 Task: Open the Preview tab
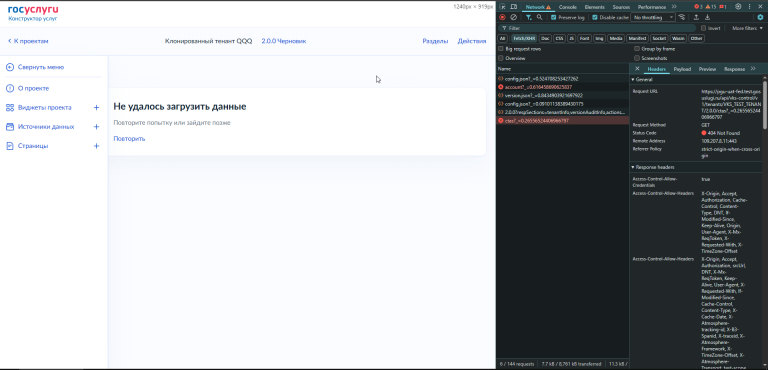707,69
